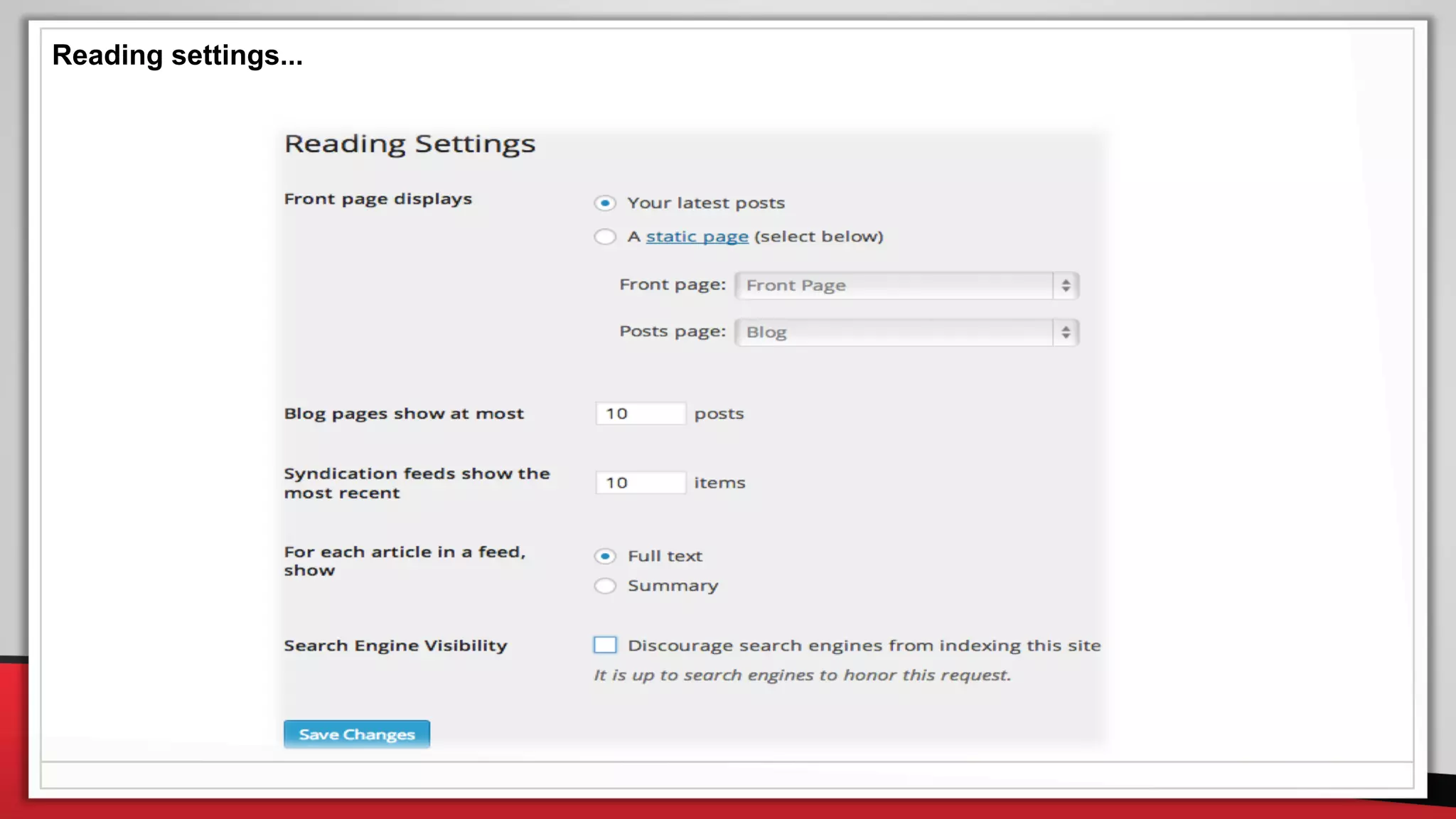Click the italic 'It is up to search engines' note
The width and height of the screenshot is (1456, 819).
pos(802,675)
